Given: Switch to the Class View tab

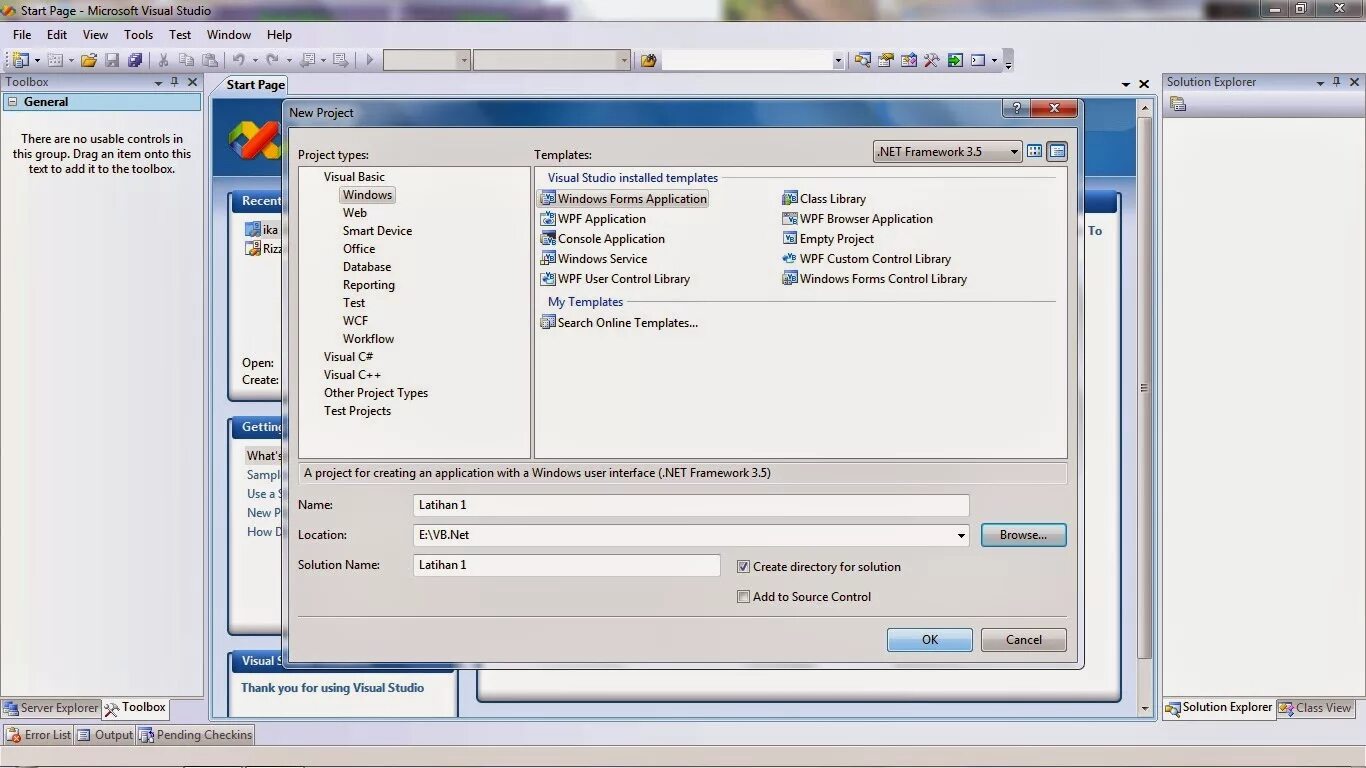Looking at the screenshot, I should [x=1316, y=708].
